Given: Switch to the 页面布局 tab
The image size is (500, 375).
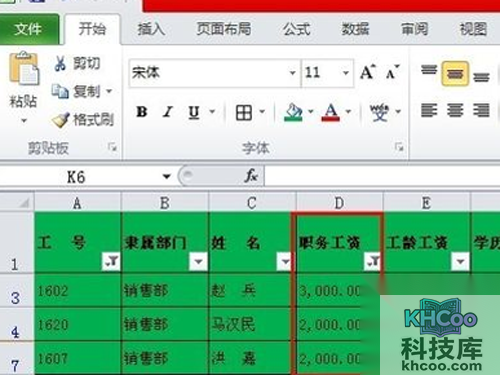Looking at the screenshot, I should tap(224, 29).
